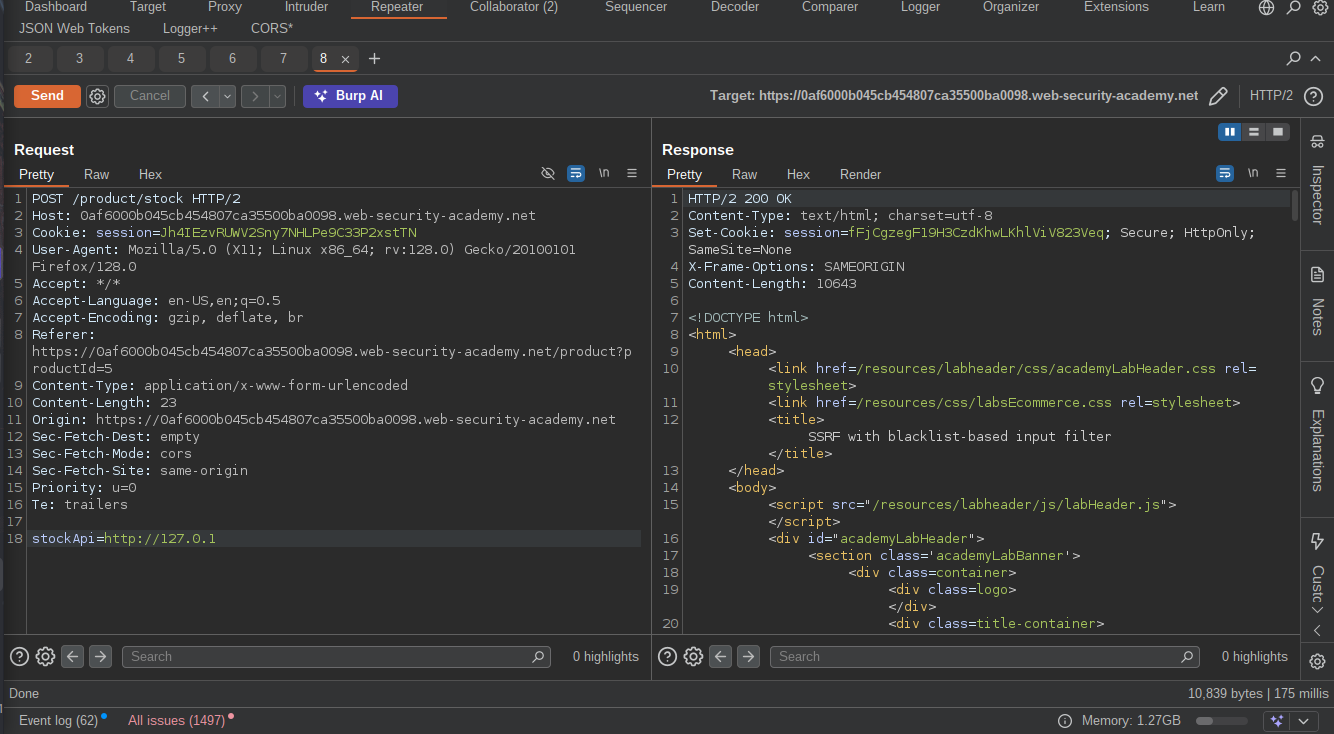Switch to side-by-side layout view

(x=1229, y=132)
